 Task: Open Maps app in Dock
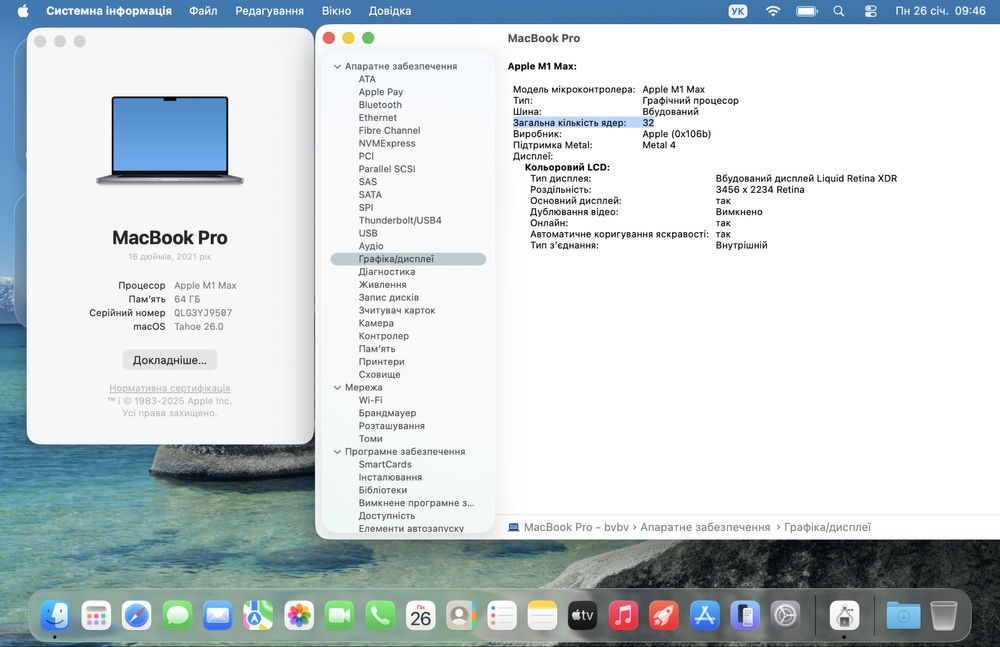pos(258,616)
